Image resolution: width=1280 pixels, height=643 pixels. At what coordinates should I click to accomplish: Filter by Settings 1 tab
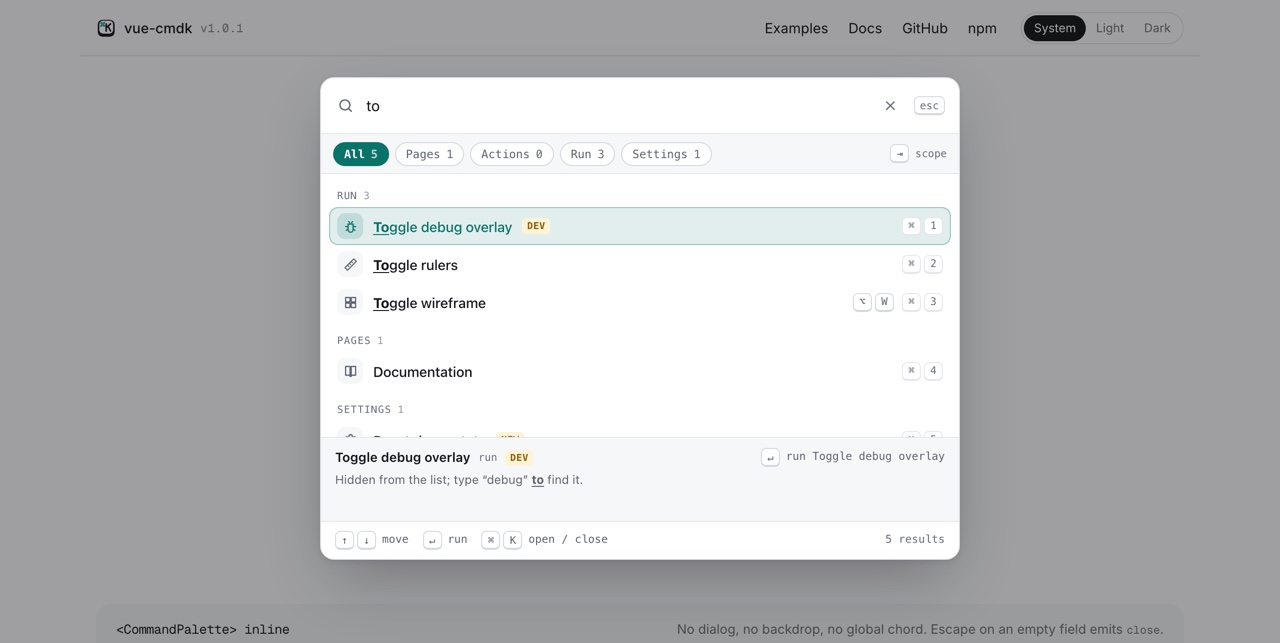[666, 154]
